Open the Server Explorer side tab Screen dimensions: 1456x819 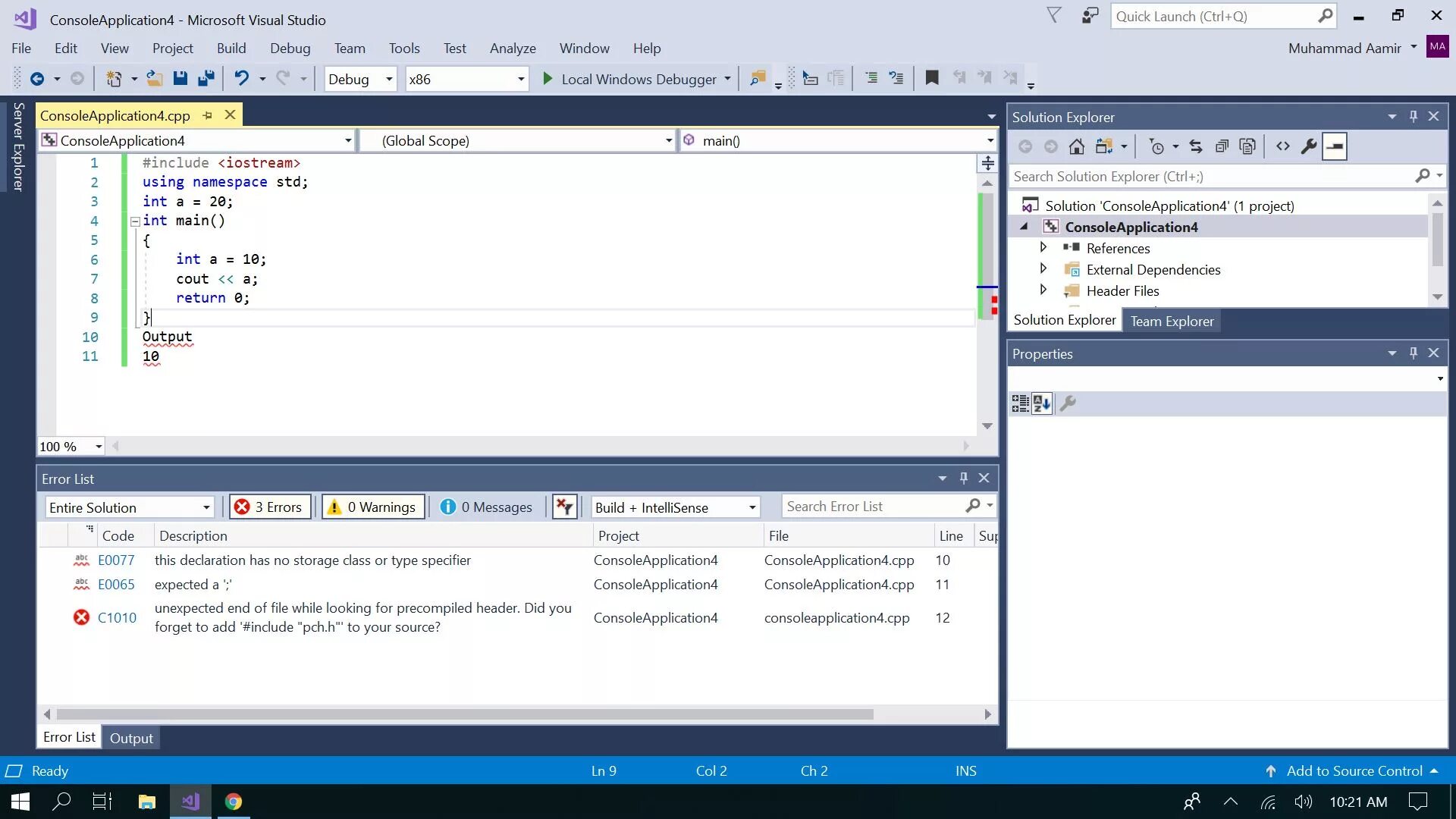[x=18, y=147]
